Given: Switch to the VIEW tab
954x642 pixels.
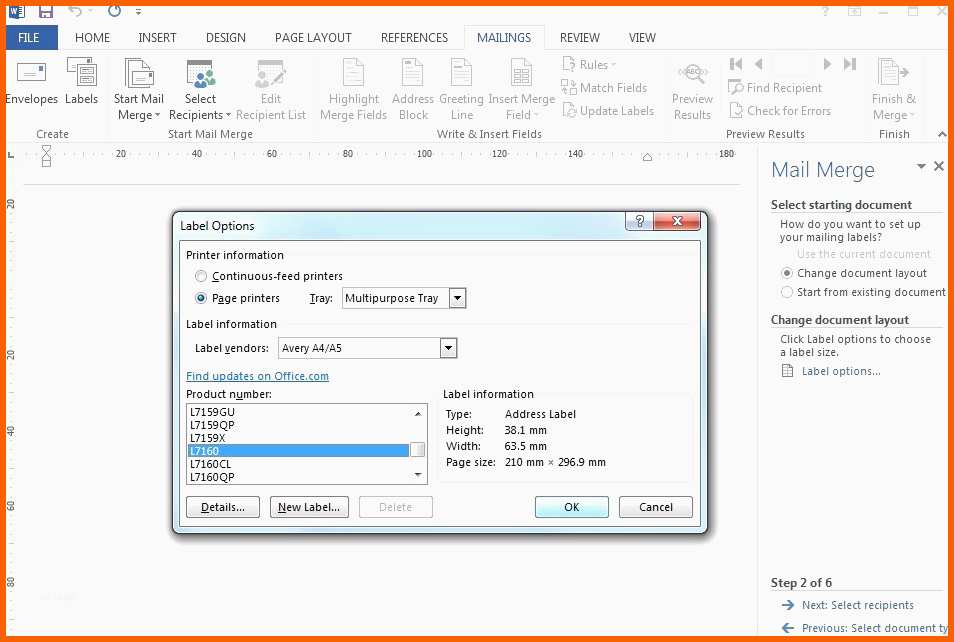Looking at the screenshot, I should (x=642, y=38).
